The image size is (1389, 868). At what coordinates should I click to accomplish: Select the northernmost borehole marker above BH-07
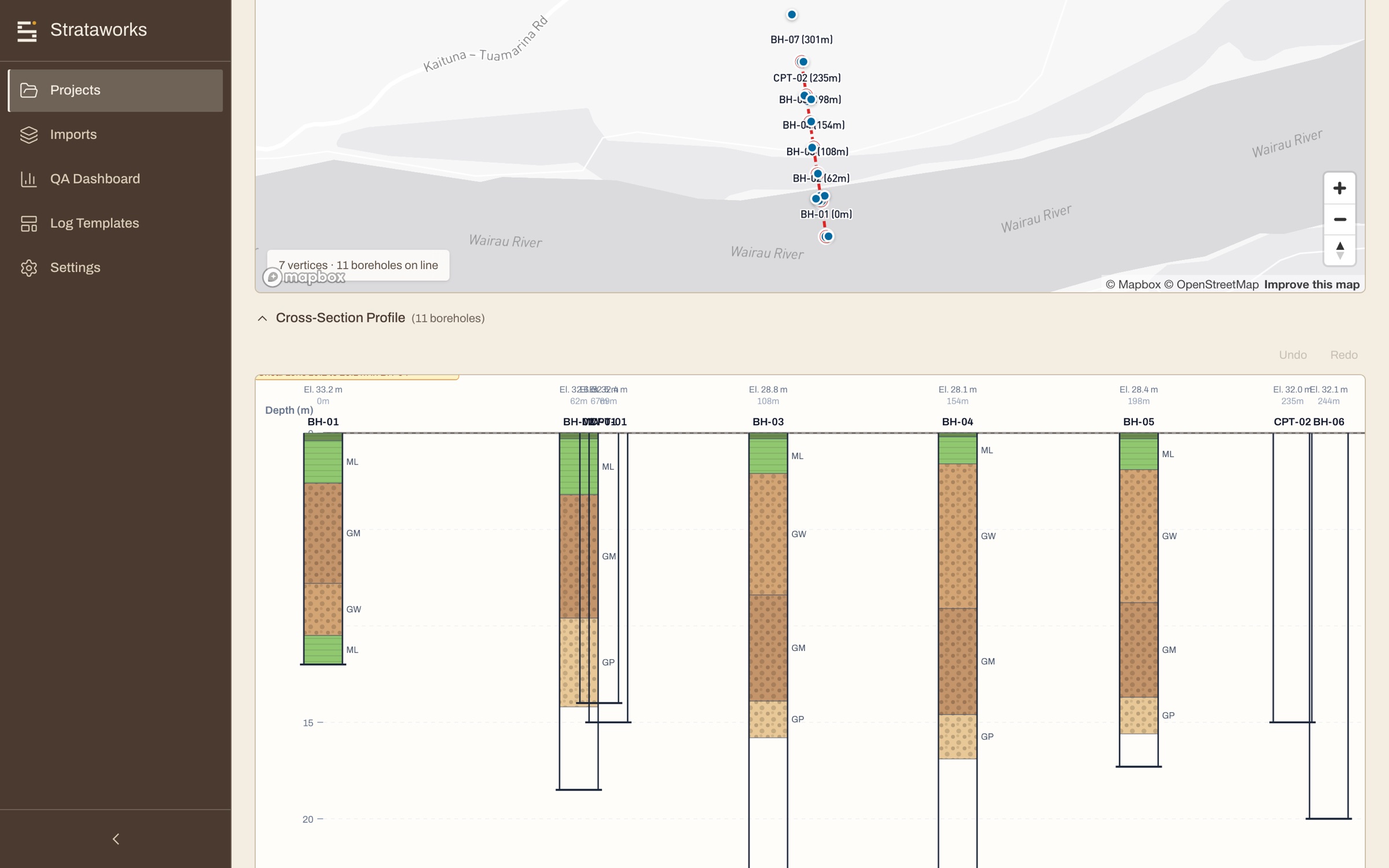pyautogui.click(x=791, y=14)
